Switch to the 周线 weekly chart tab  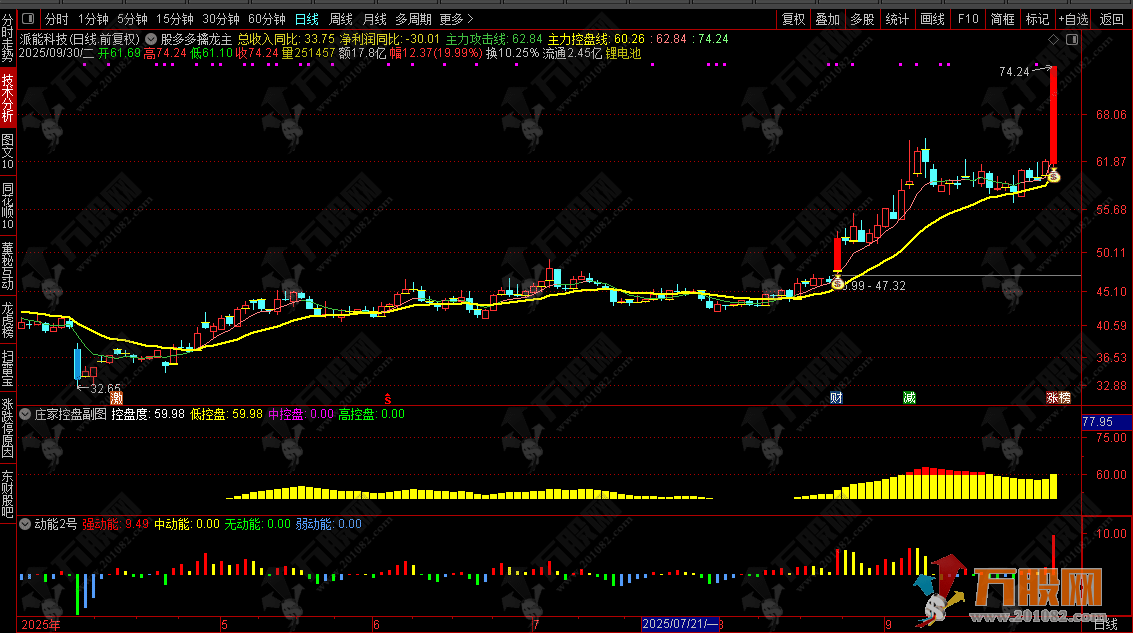click(x=341, y=19)
